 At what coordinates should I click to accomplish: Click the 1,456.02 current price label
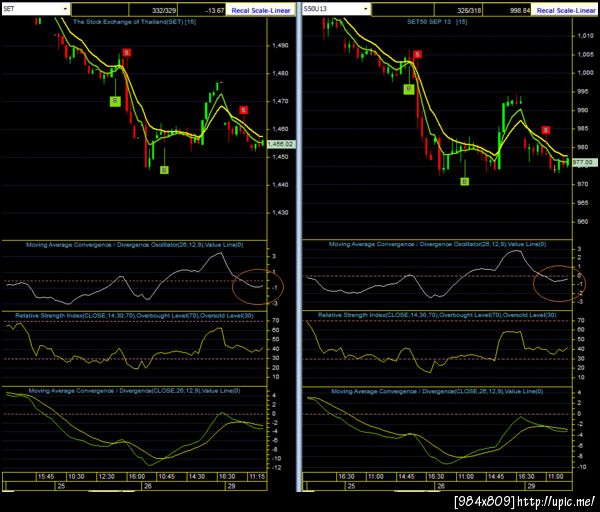(281, 144)
